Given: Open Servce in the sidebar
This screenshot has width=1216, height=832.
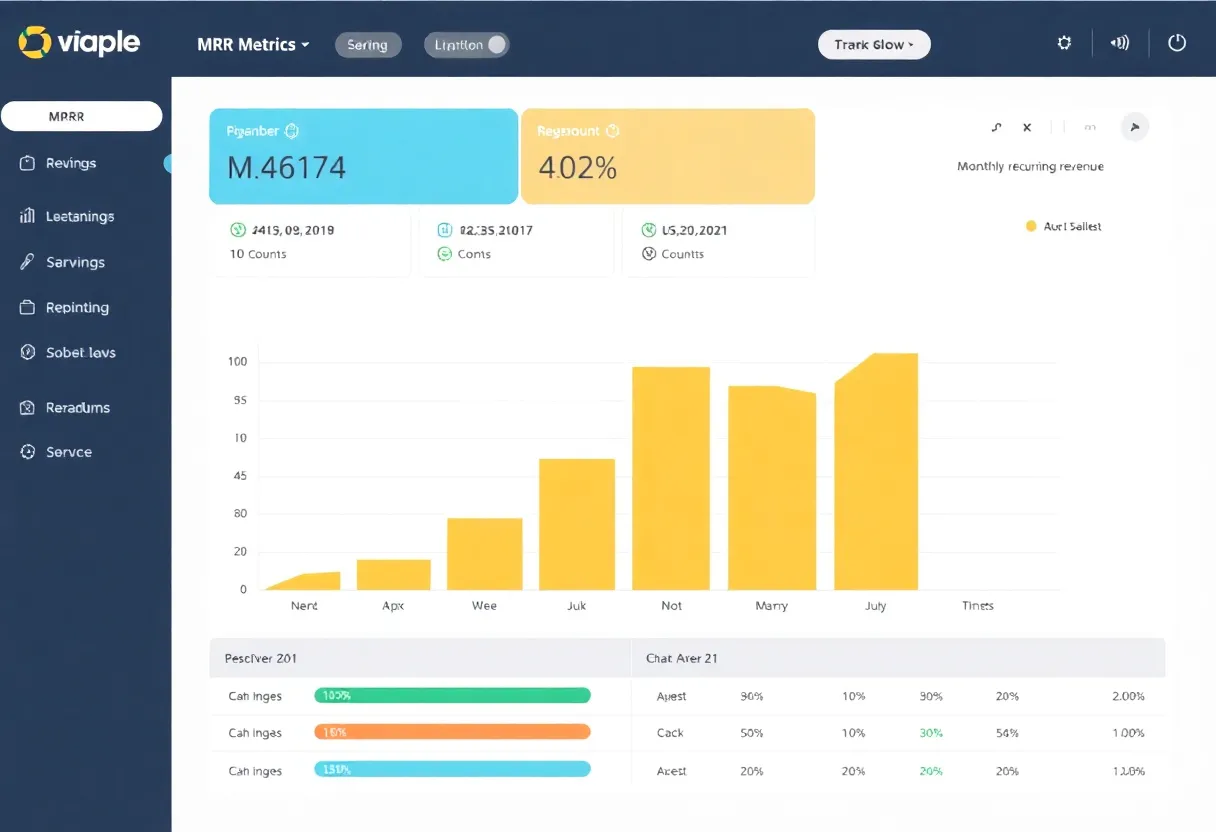Looking at the screenshot, I should click(x=69, y=452).
